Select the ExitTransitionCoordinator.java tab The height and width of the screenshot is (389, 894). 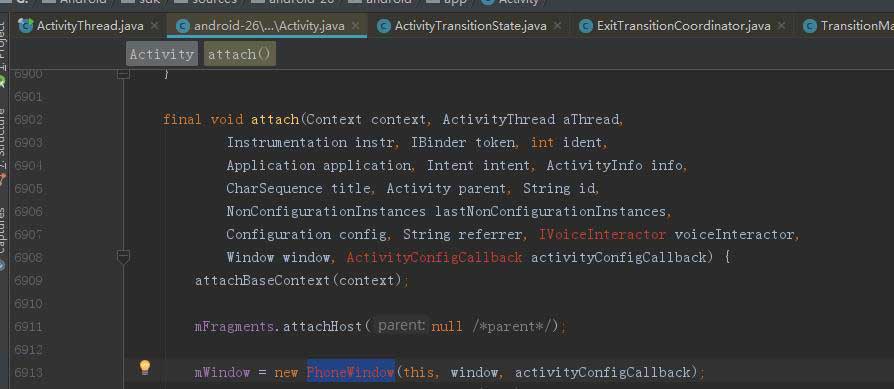(684, 26)
